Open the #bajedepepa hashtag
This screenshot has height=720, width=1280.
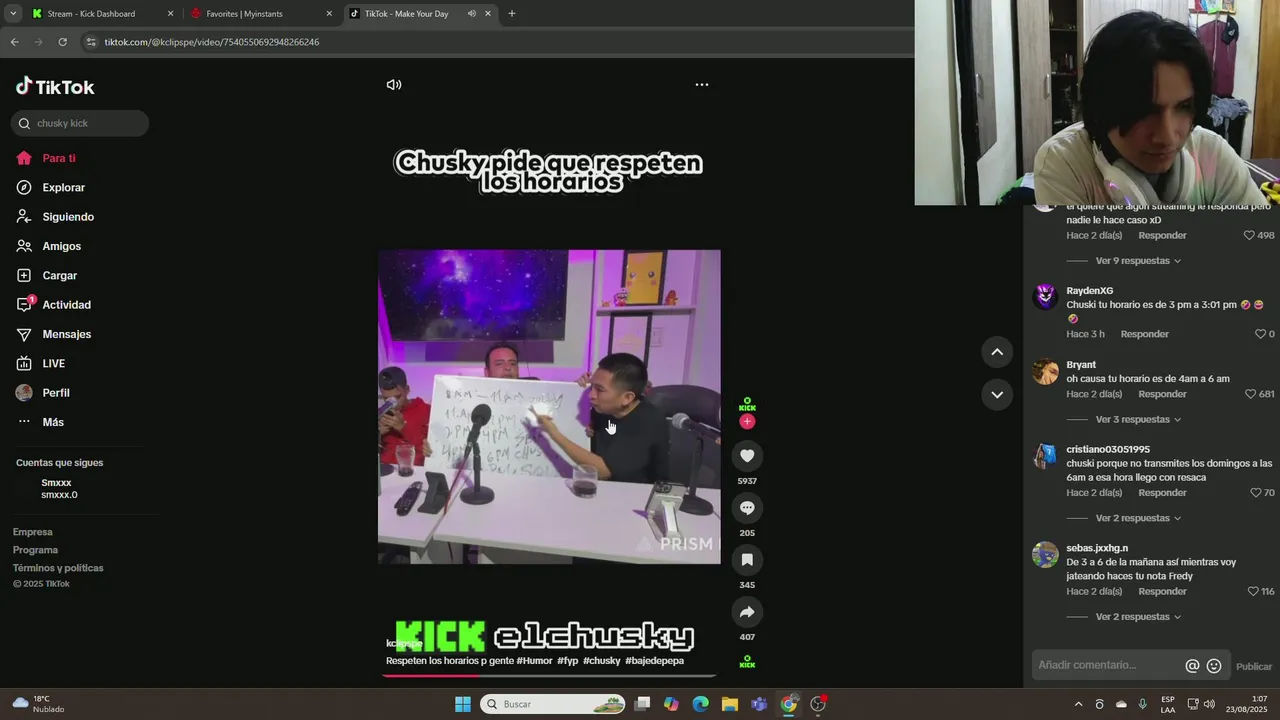tap(654, 661)
